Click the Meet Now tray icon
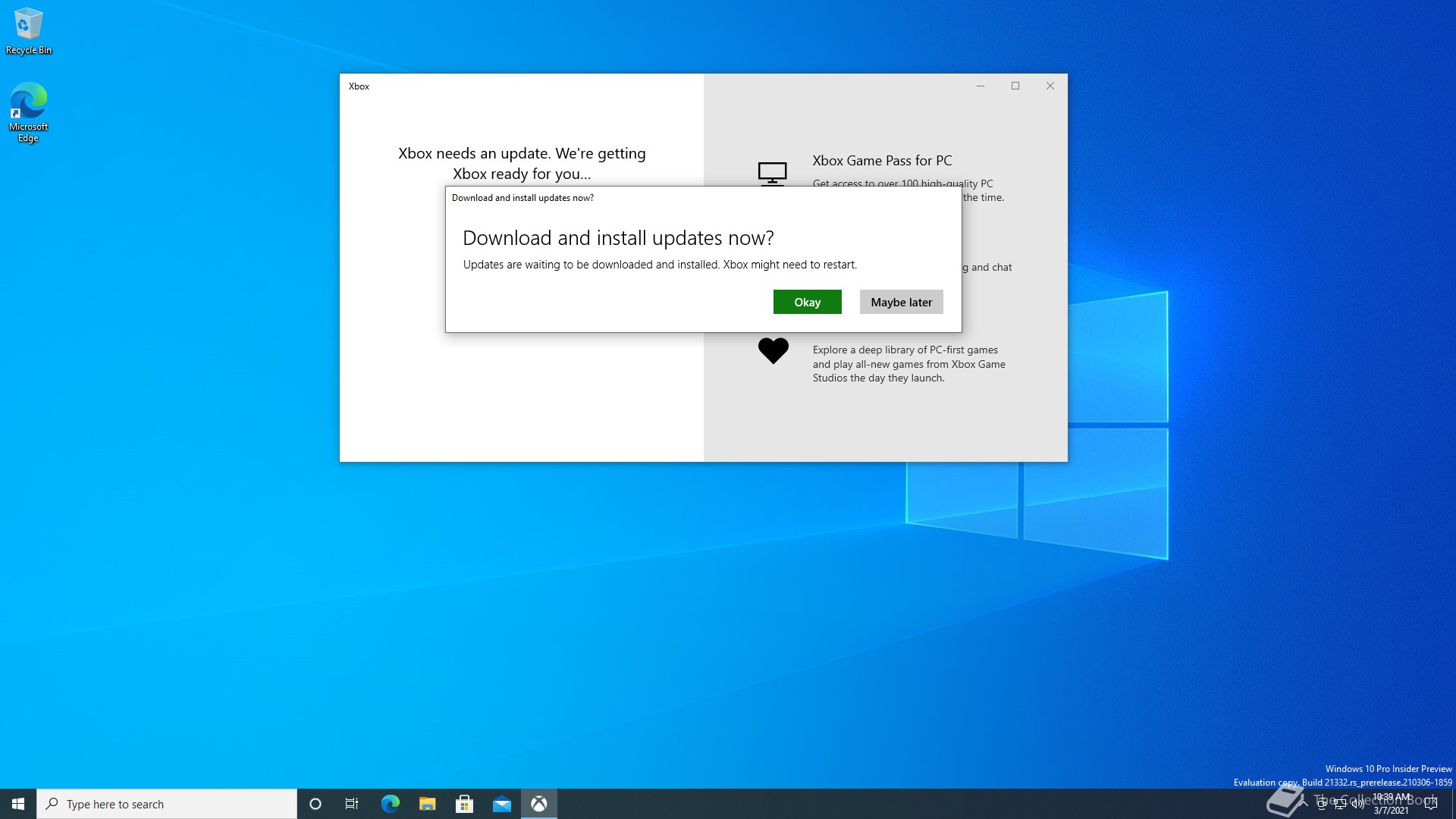This screenshot has height=819, width=1456. 1322,804
